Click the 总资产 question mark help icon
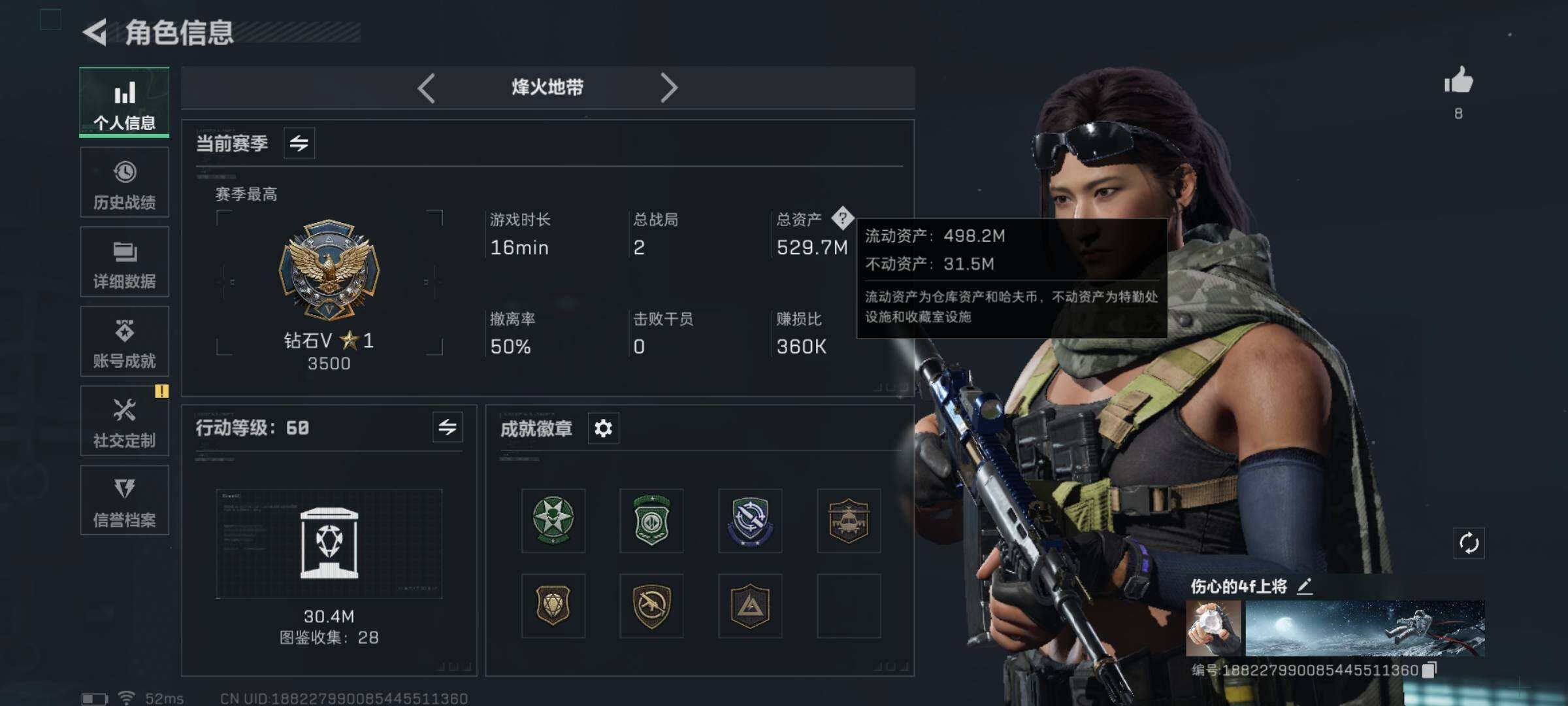Viewport: 1568px width, 706px height. click(843, 218)
